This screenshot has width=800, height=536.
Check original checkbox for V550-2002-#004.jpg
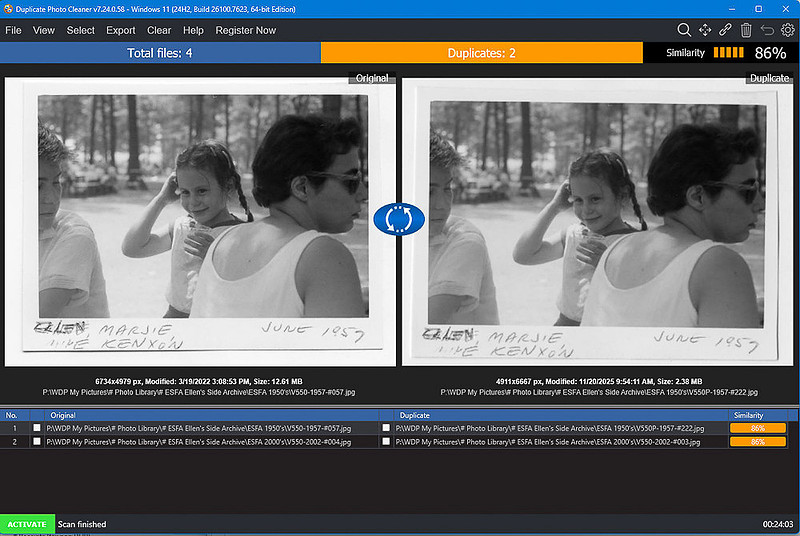pyautogui.click(x=37, y=442)
